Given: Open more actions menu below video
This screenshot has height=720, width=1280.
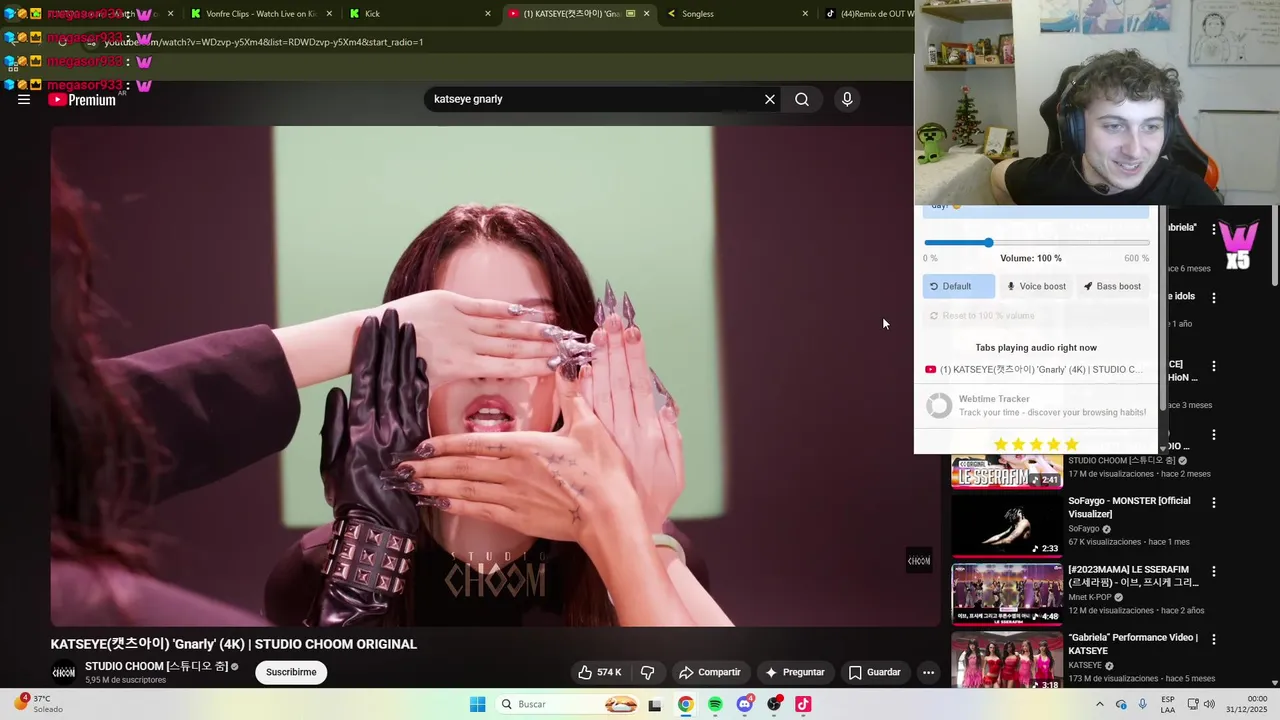Looking at the screenshot, I should (x=928, y=672).
